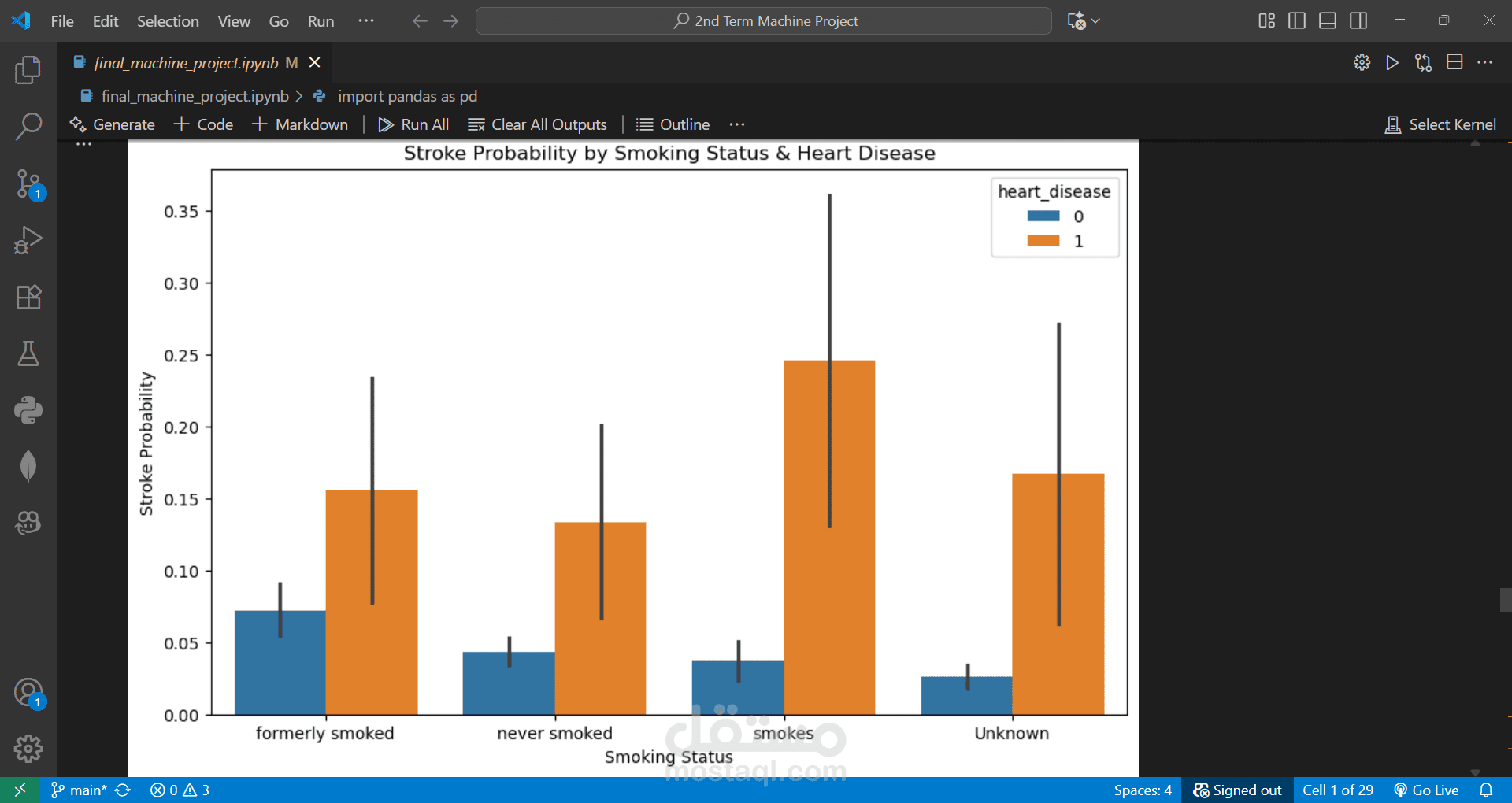Close the final_machine_project.ipynb tab
The width and height of the screenshot is (1512, 803).
(x=314, y=62)
